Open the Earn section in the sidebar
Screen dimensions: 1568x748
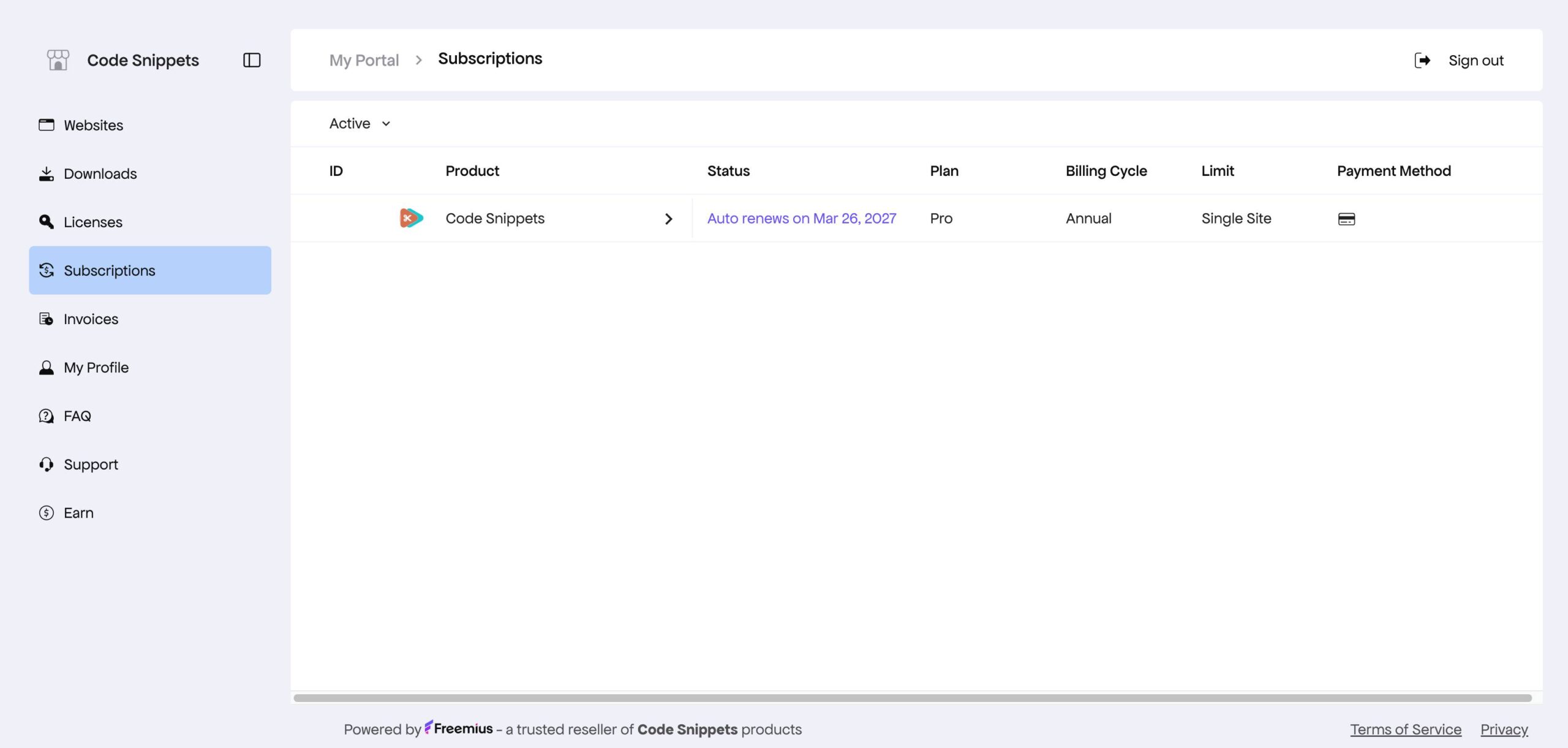(x=78, y=513)
